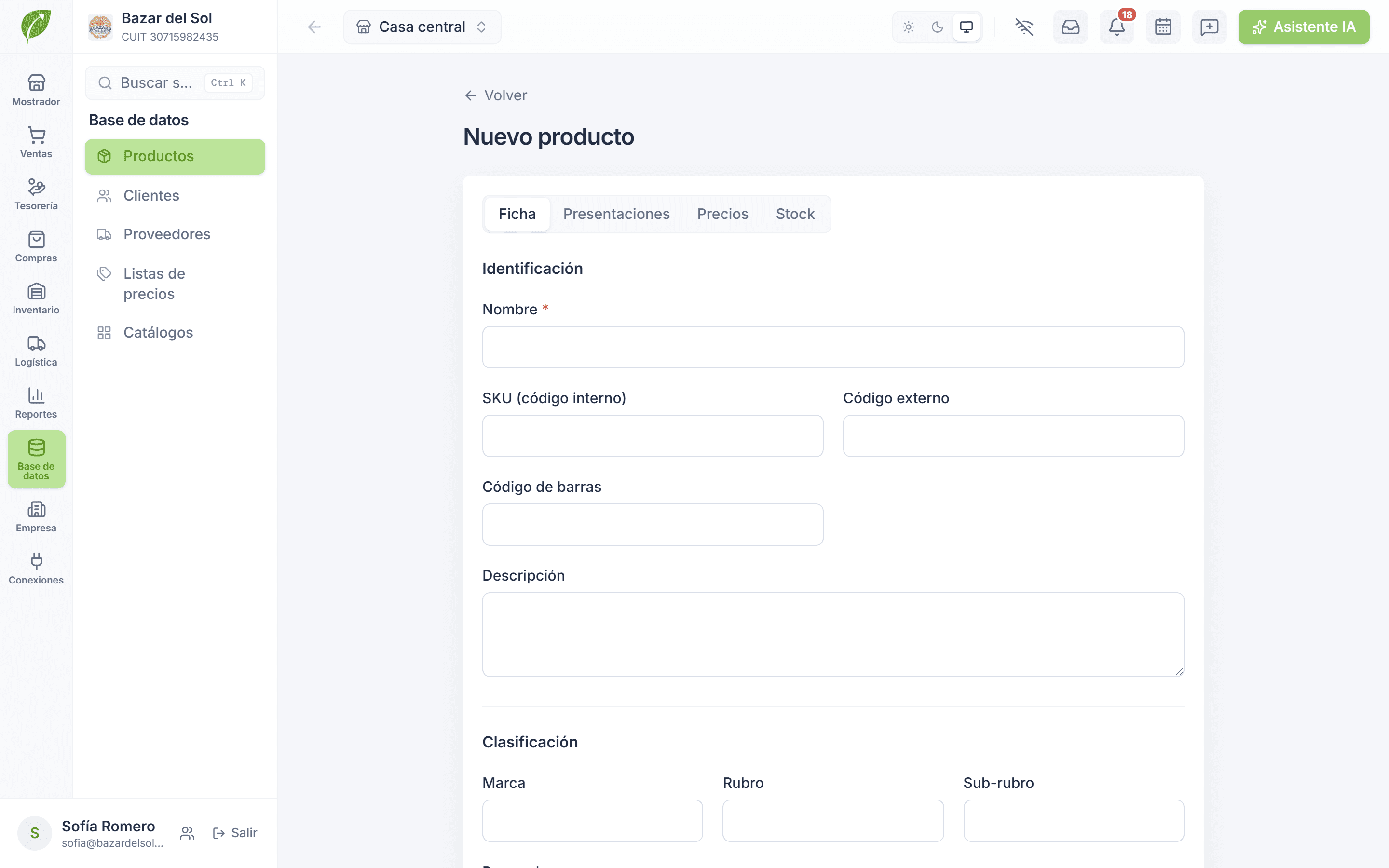Focus the Código de barras field
The image size is (1389, 868).
coord(653,525)
